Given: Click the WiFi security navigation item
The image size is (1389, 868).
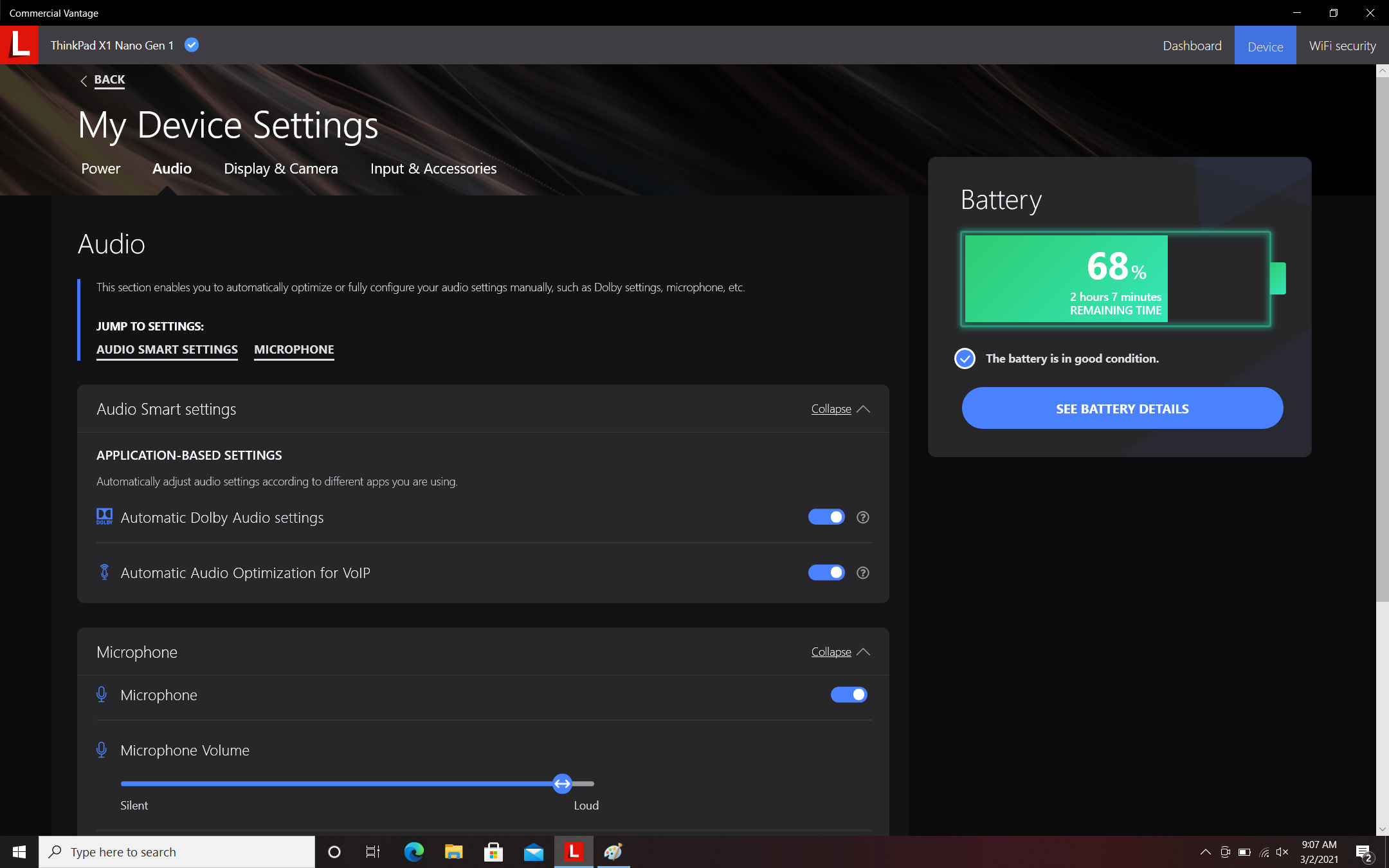Looking at the screenshot, I should [x=1341, y=45].
